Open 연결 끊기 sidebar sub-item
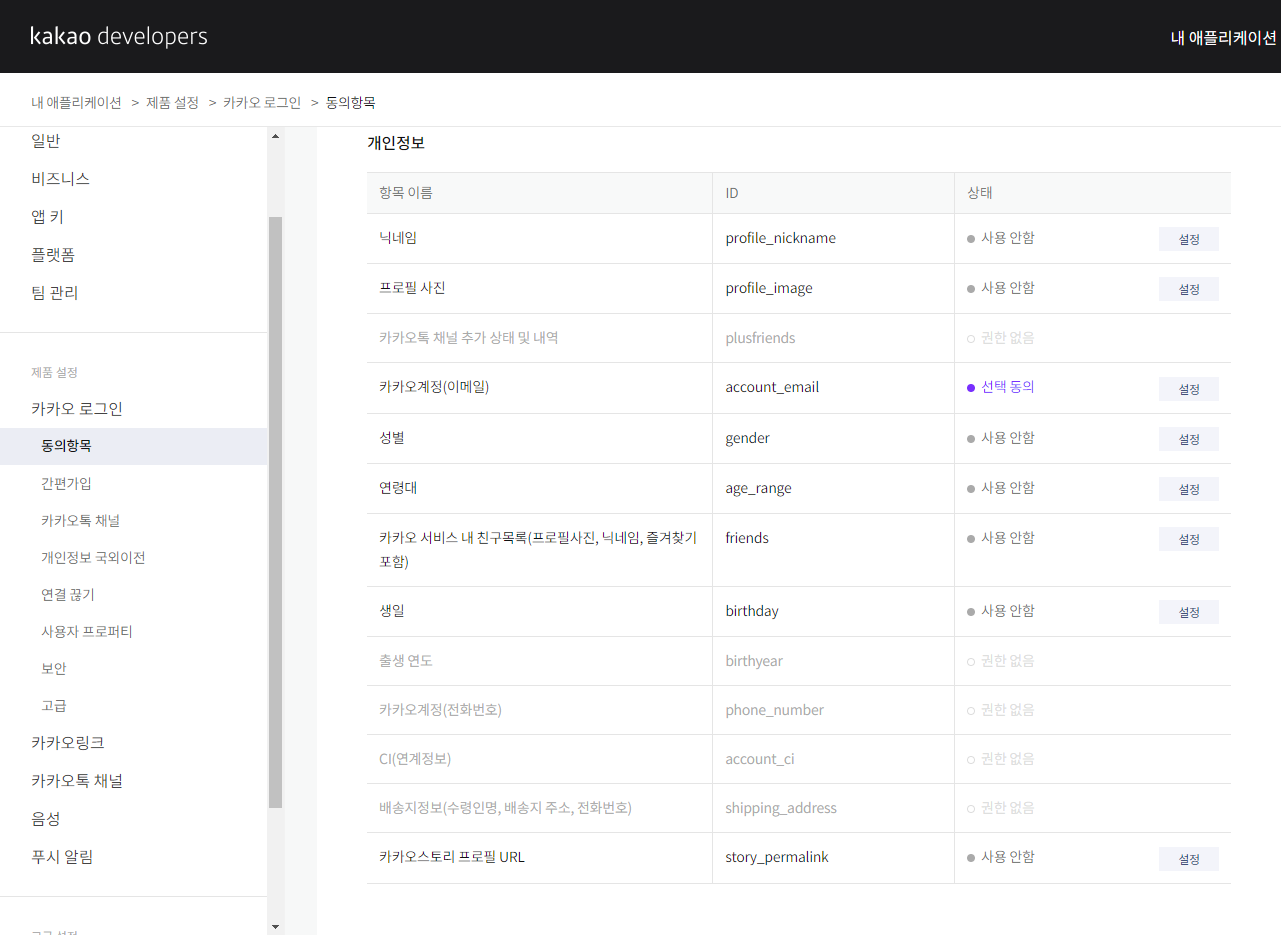 coord(68,594)
